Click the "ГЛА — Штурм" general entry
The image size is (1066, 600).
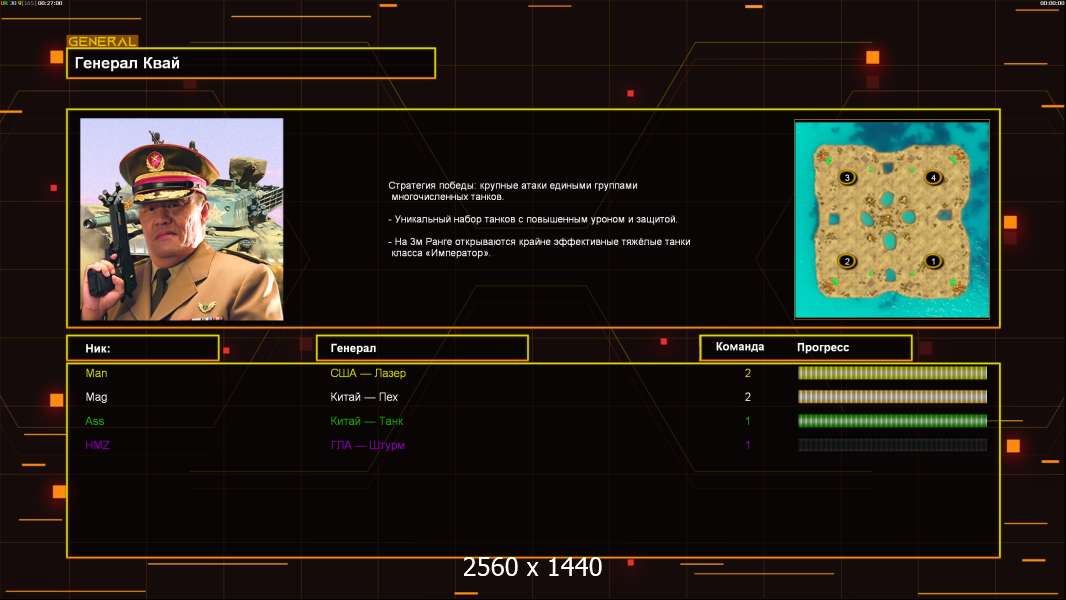pyautogui.click(x=367, y=445)
